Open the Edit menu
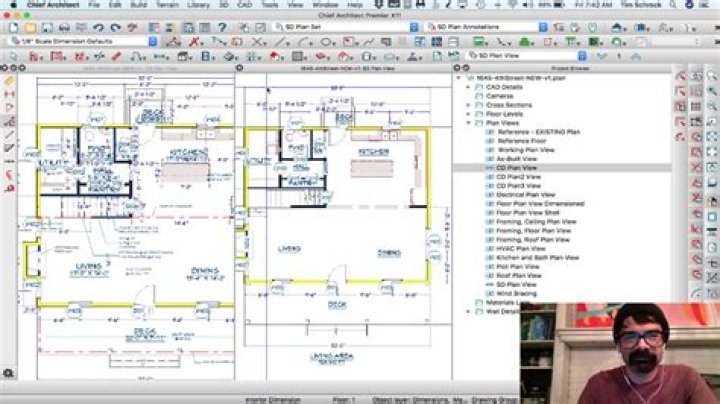 115,5
